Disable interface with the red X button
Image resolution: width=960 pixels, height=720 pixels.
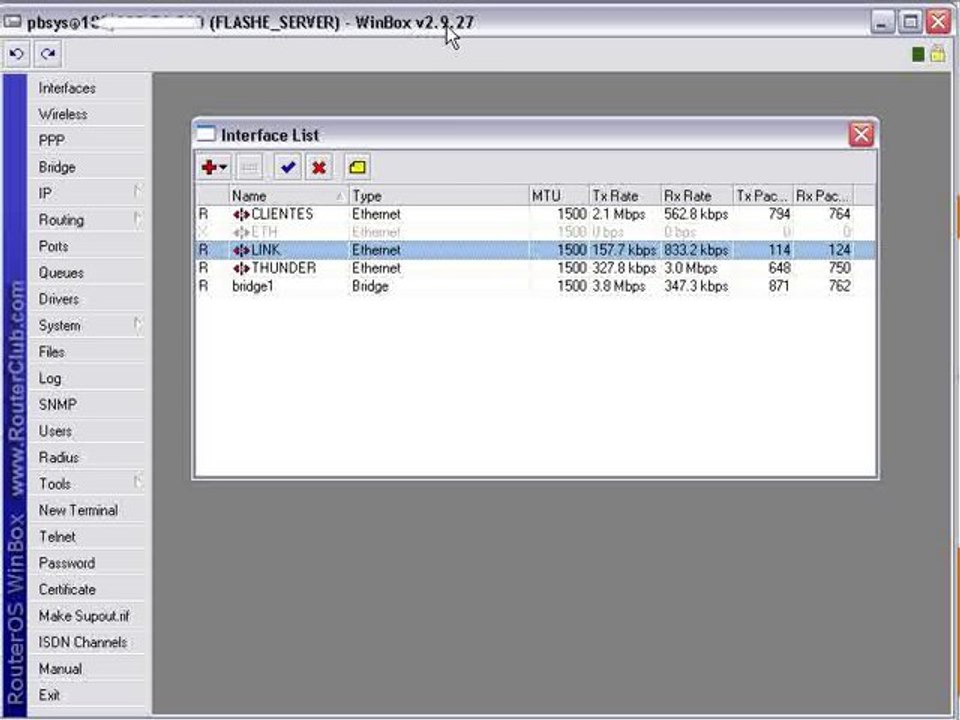pos(318,167)
